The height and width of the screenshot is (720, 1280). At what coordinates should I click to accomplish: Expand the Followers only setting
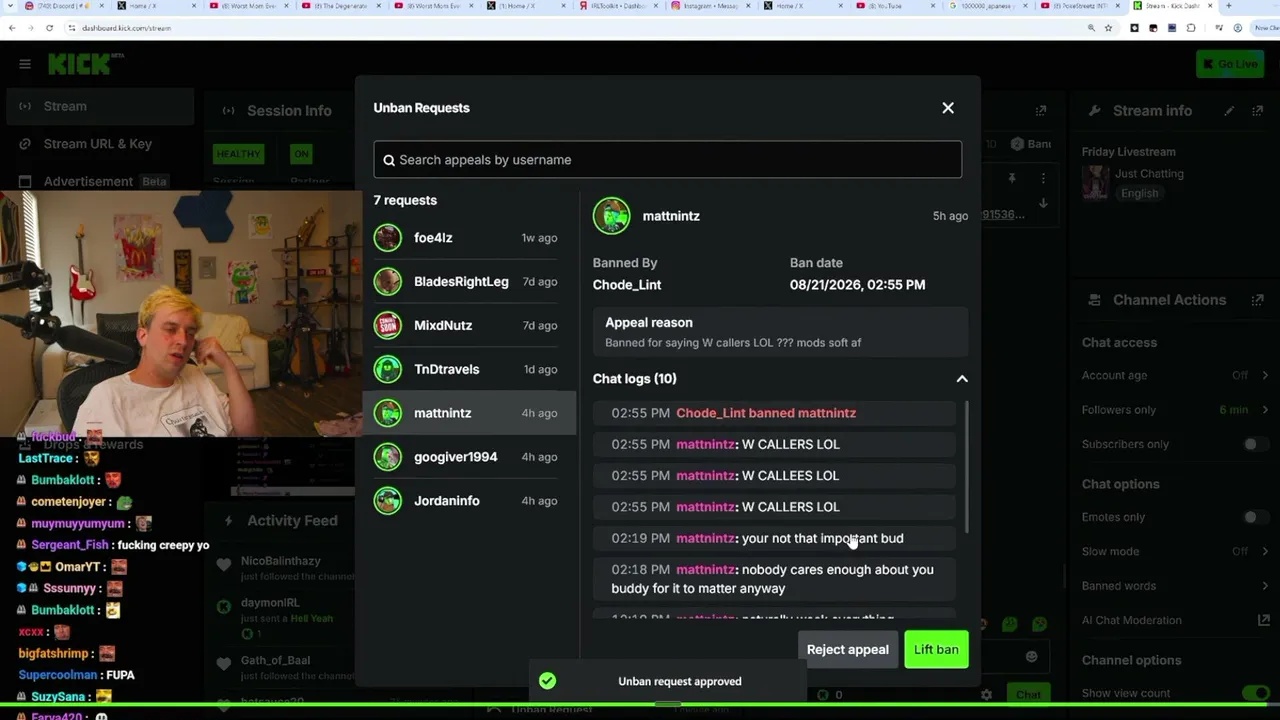(1265, 410)
